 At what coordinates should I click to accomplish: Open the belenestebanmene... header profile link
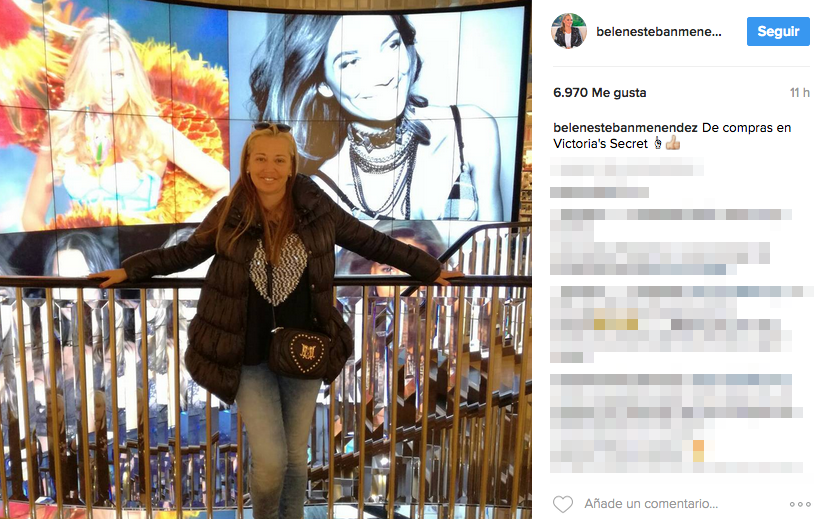(659, 32)
